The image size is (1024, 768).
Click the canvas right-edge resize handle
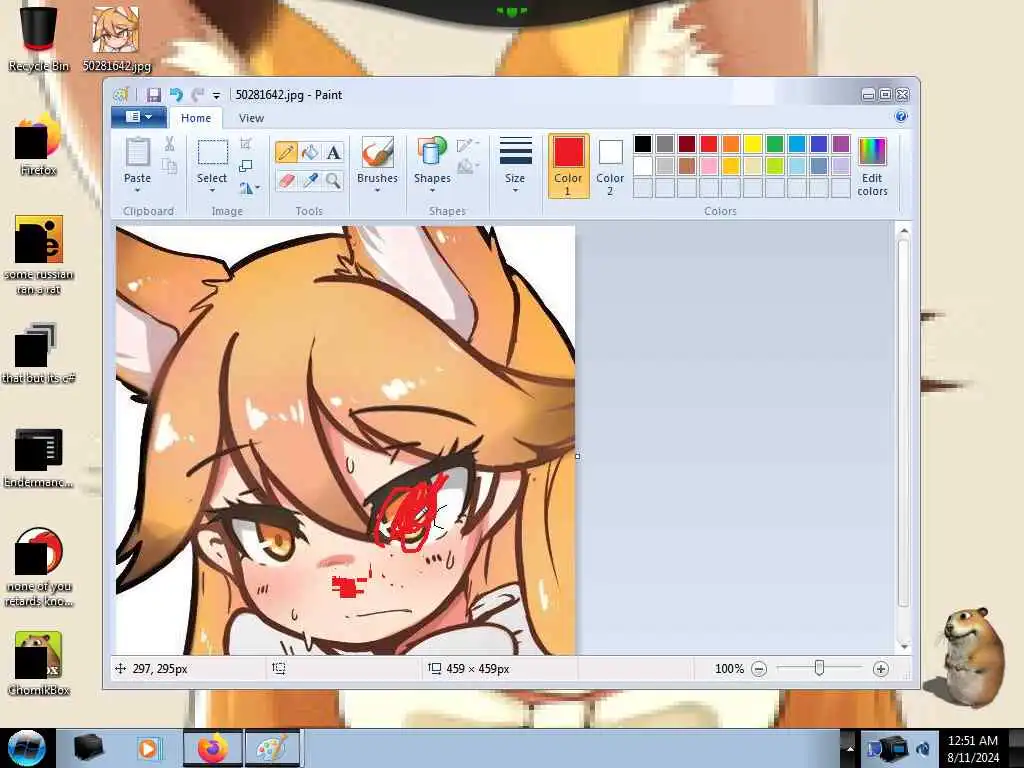pyautogui.click(x=577, y=456)
